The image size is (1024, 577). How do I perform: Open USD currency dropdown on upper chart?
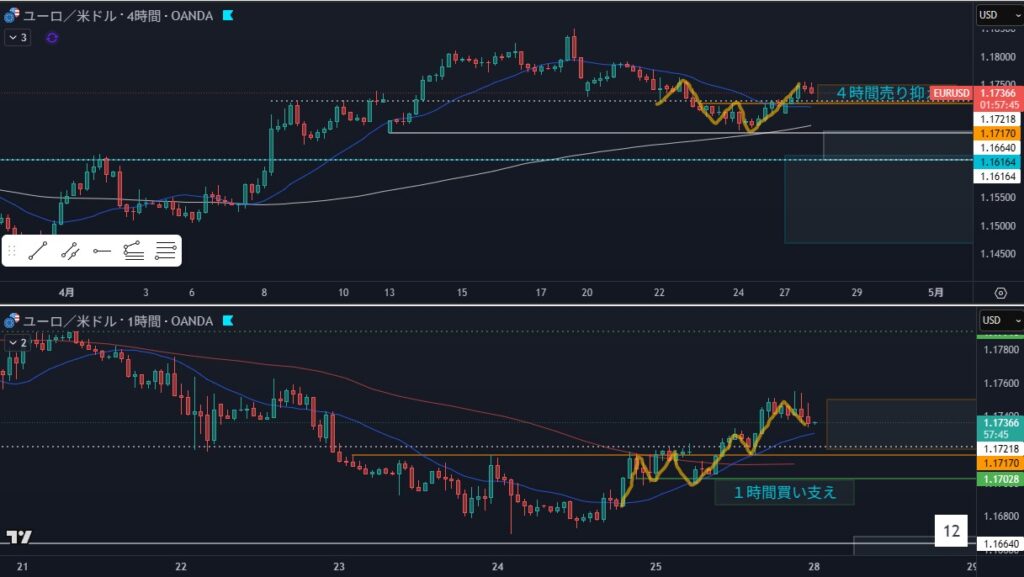click(993, 15)
